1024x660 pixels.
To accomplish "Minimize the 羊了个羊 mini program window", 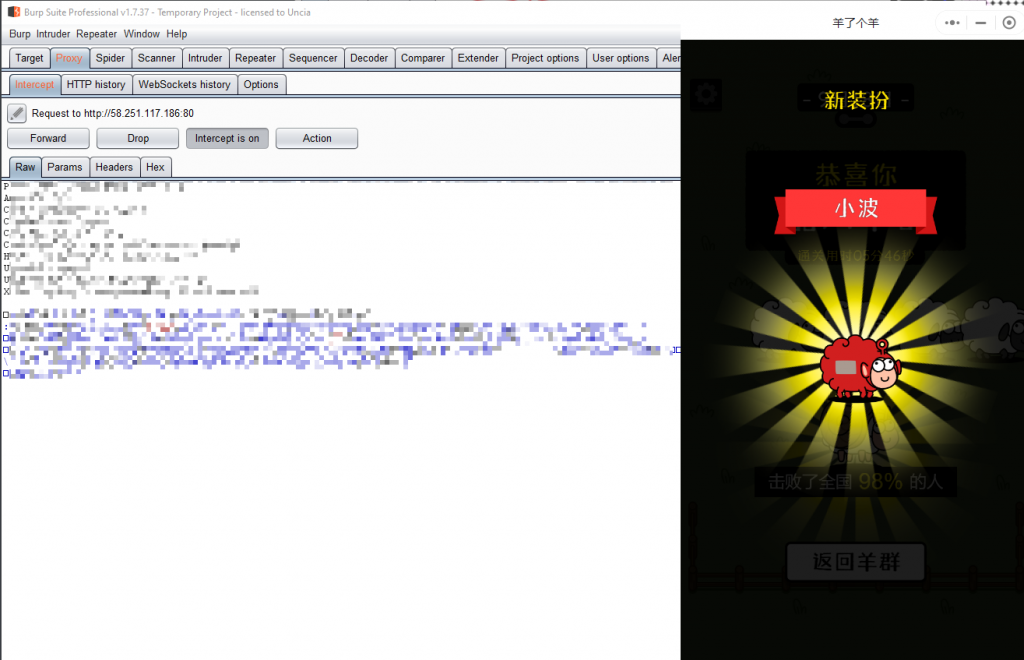I will pyautogui.click(x=980, y=23).
